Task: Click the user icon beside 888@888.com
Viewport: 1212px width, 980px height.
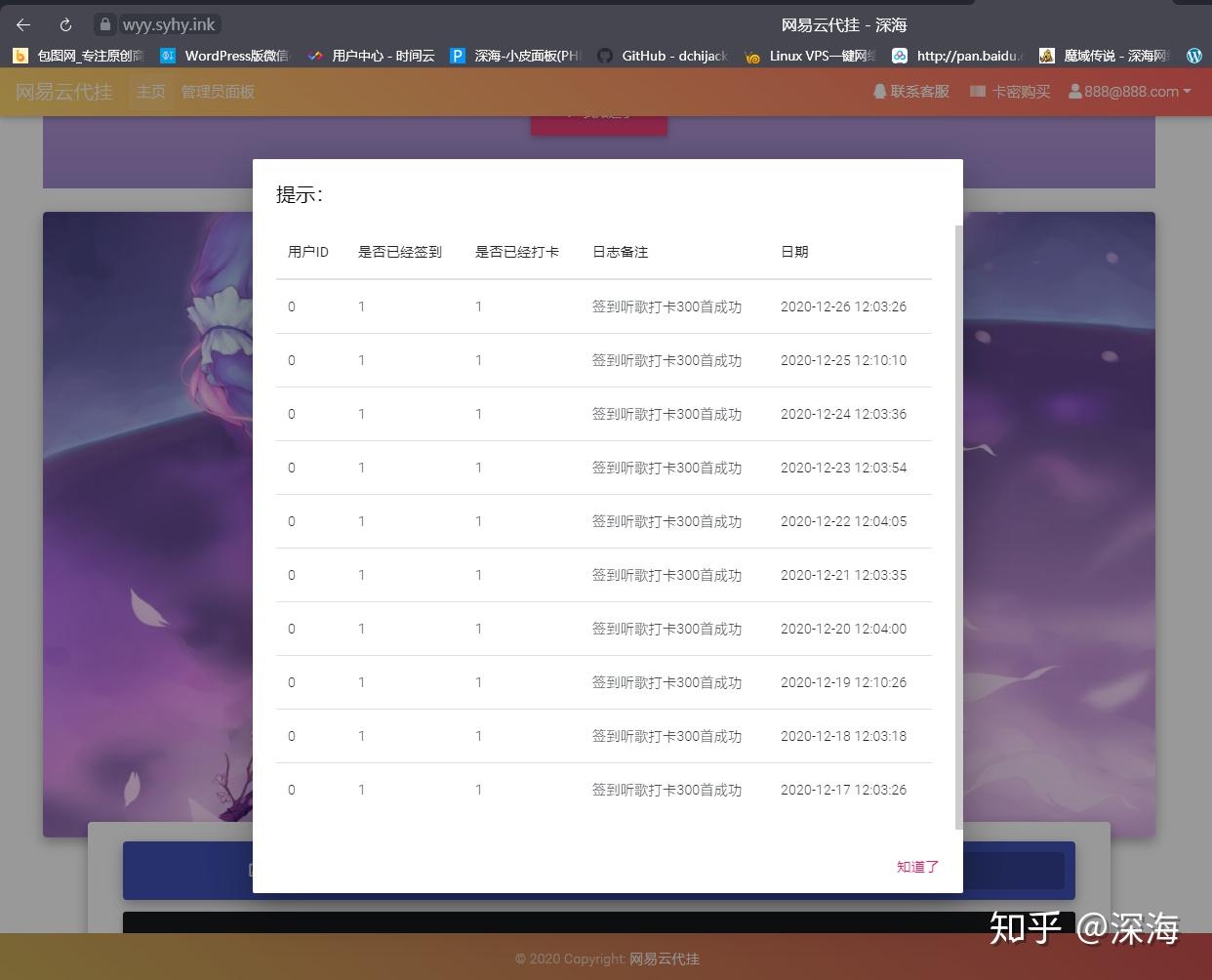Action: click(1075, 91)
